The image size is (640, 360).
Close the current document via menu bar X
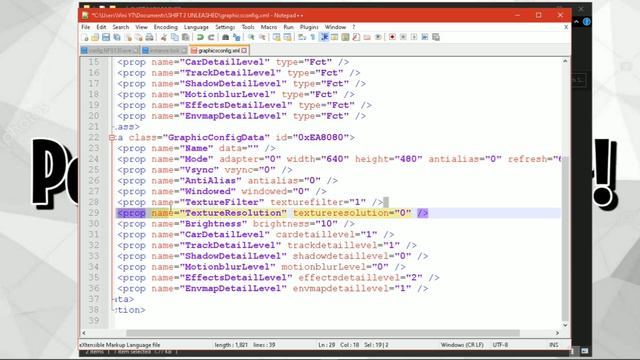pyautogui.click(x=566, y=27)
